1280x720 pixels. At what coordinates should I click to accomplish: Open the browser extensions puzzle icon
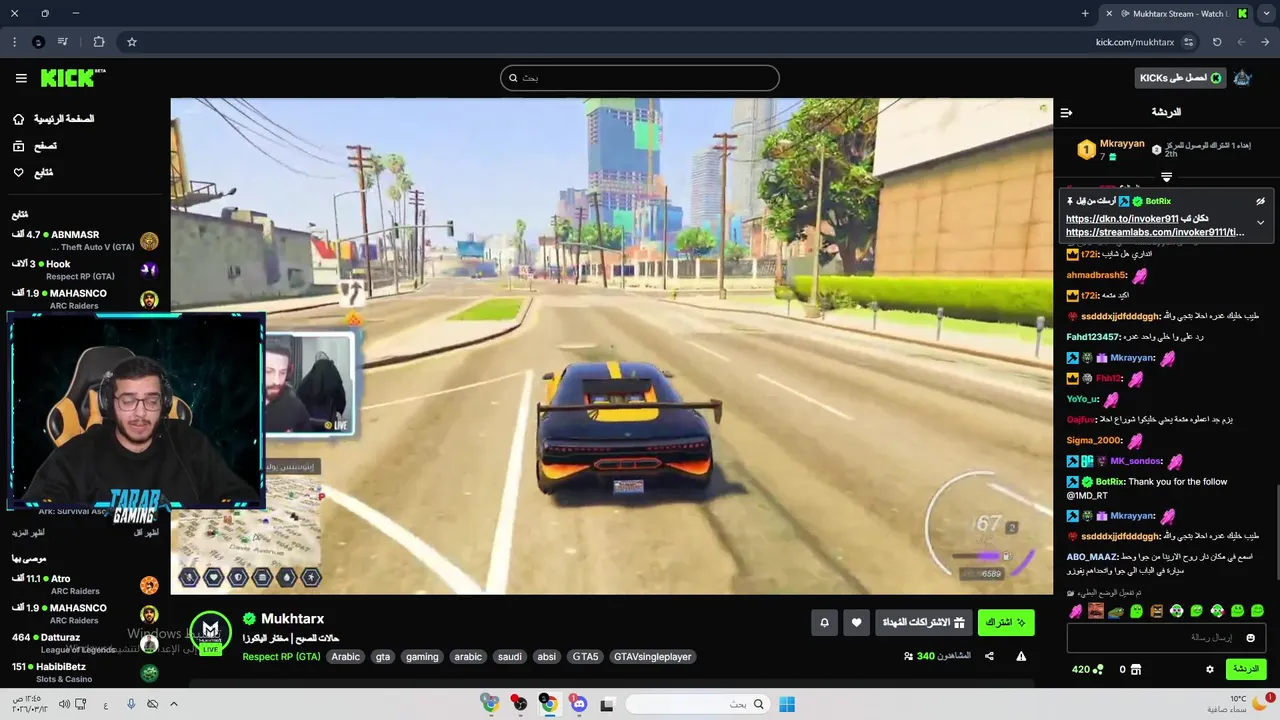tap(99, 42)
